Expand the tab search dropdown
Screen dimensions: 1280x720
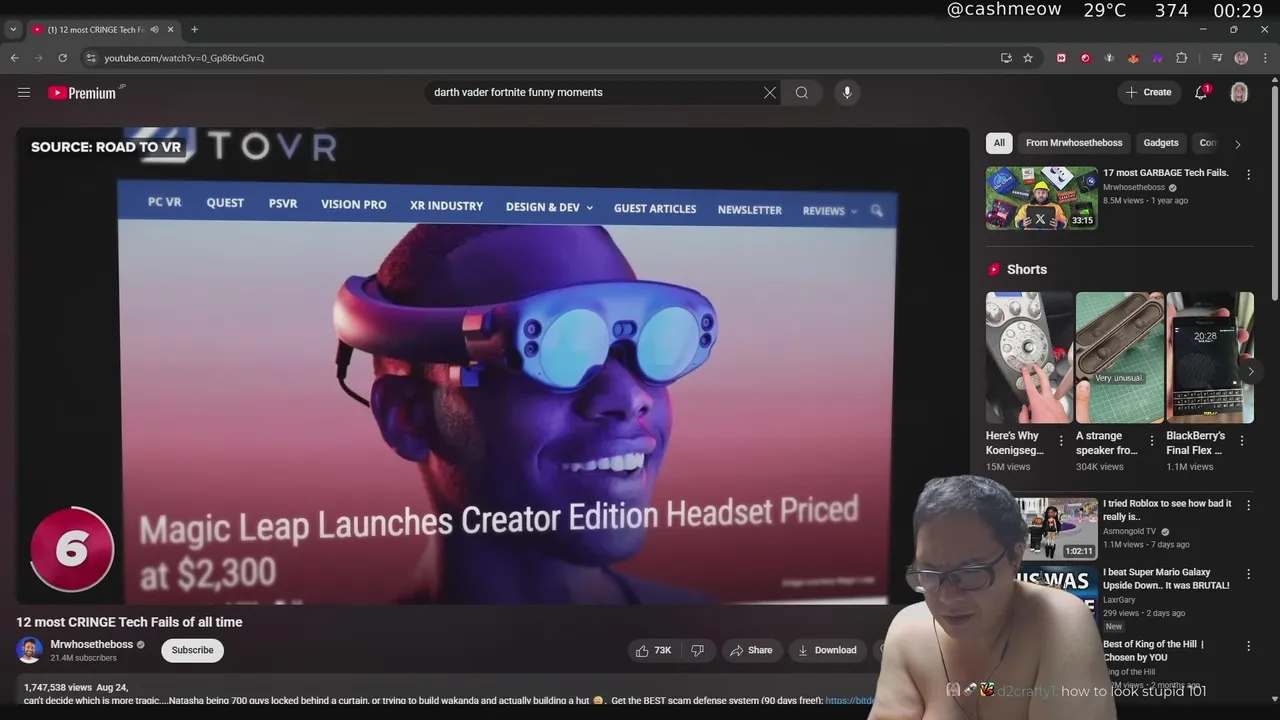click(x=13, y=29)
